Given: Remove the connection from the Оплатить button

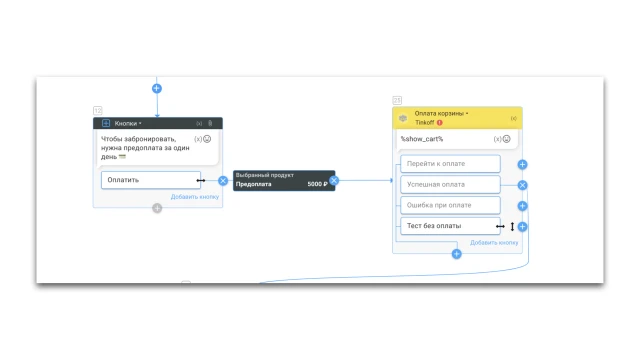Looking at the screenshot, I should (x=223, y=181).
